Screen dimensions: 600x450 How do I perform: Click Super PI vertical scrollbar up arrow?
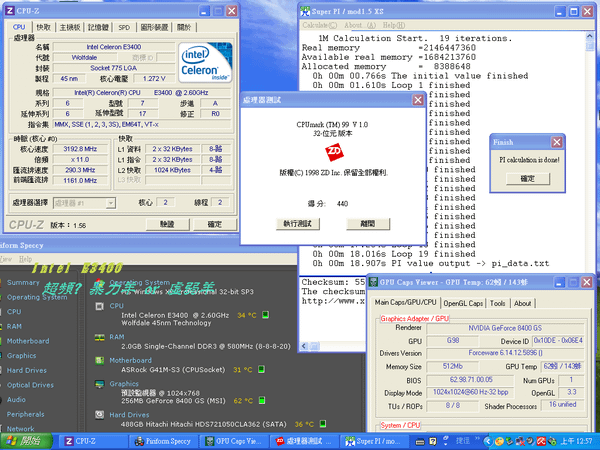coord(589,36)
